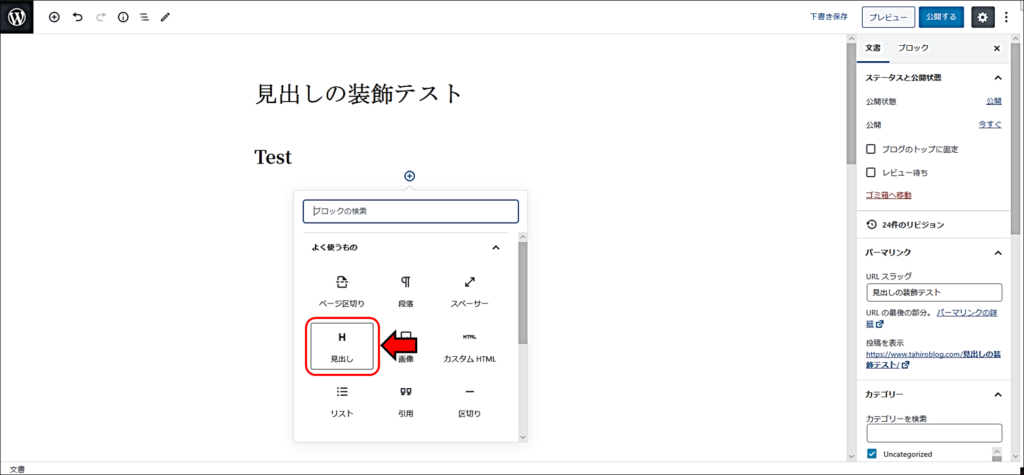Insert a Custom HTML block

(469, 347)
